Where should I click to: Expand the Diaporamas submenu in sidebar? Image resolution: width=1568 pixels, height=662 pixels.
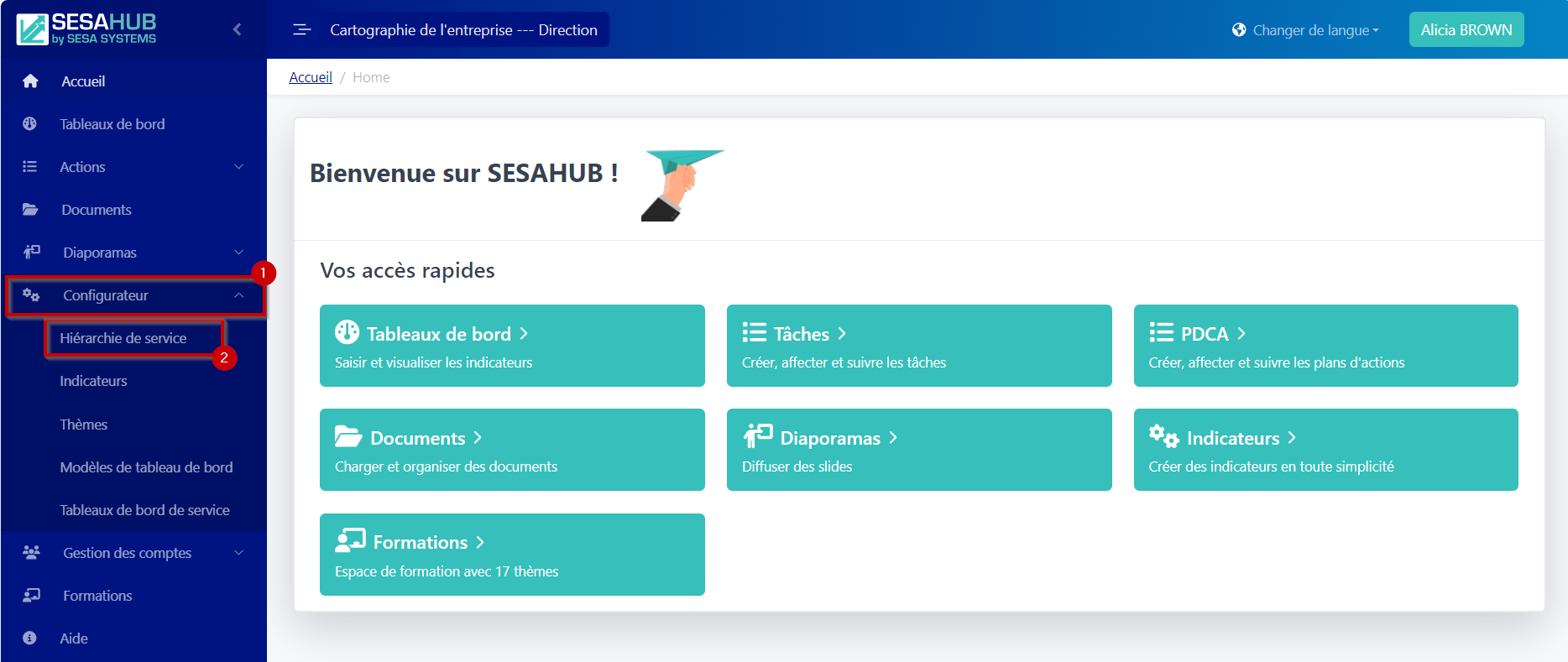coord(239,253)
